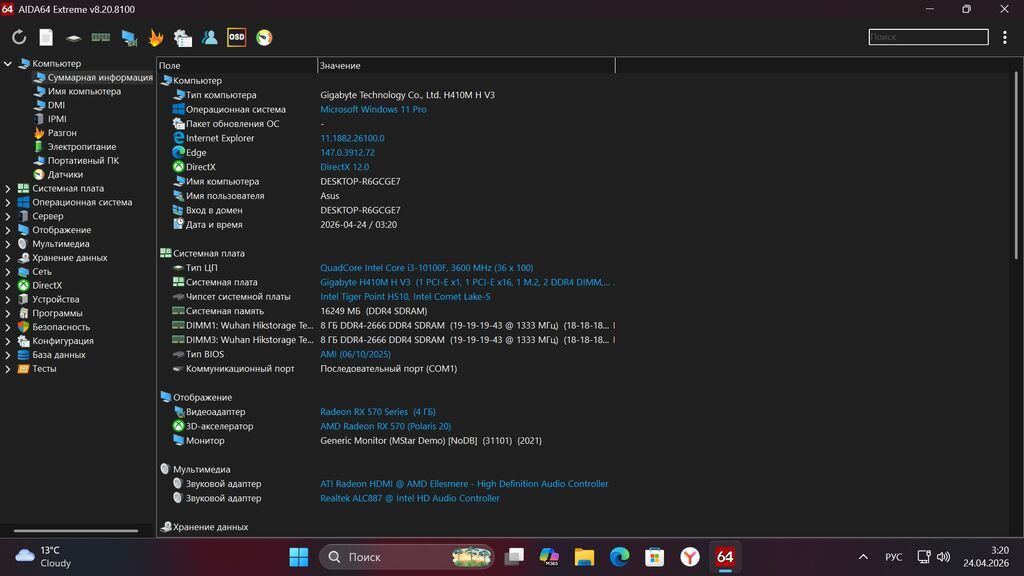This screenshot has width=1024, height=576.
Task: Click the monitor diagnostics toolbar icon
Action: (129, 38)
